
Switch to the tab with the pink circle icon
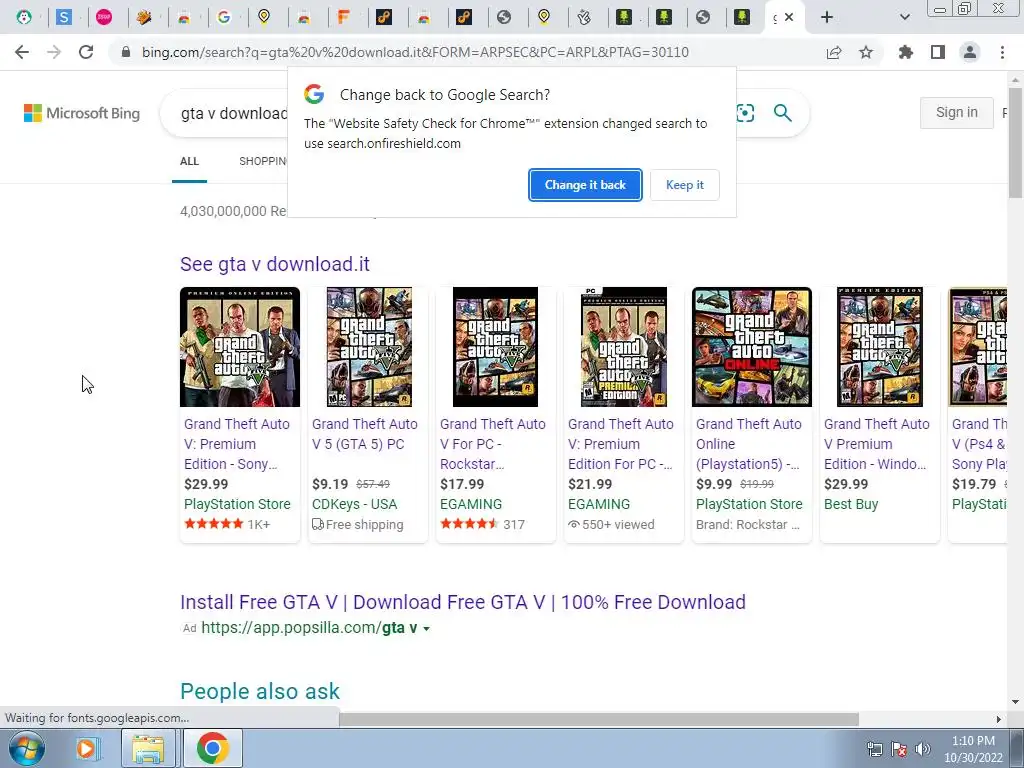point(104,18)
